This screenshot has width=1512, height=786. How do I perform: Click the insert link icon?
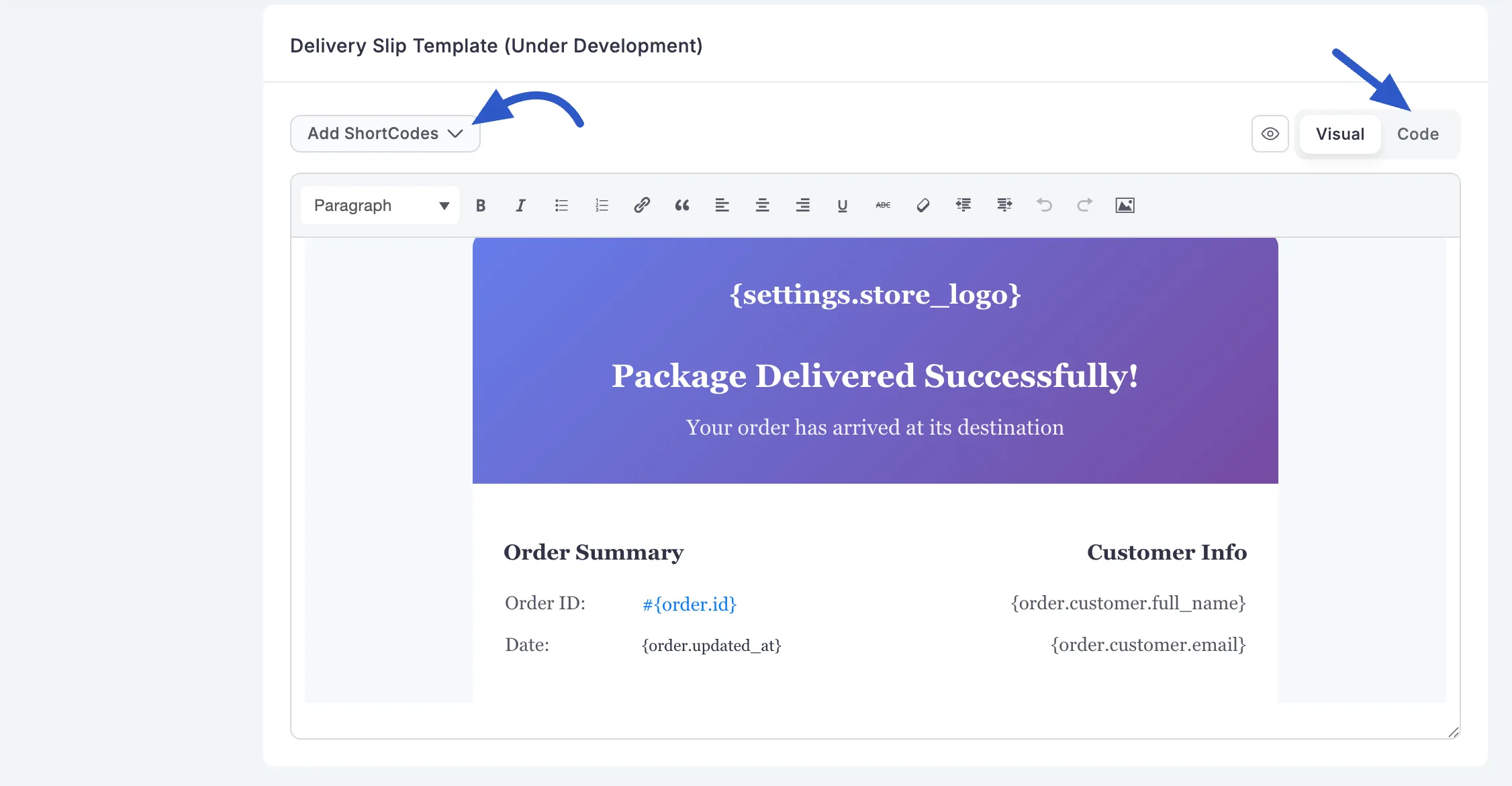coord(642,206)
